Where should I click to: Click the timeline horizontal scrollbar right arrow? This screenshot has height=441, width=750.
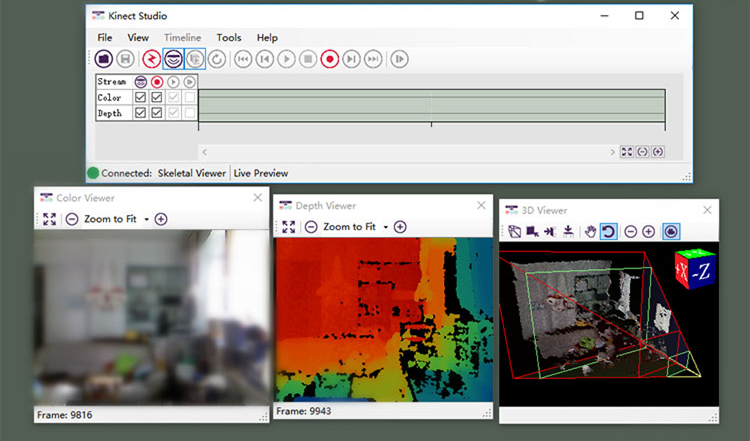tap(612, 152)
